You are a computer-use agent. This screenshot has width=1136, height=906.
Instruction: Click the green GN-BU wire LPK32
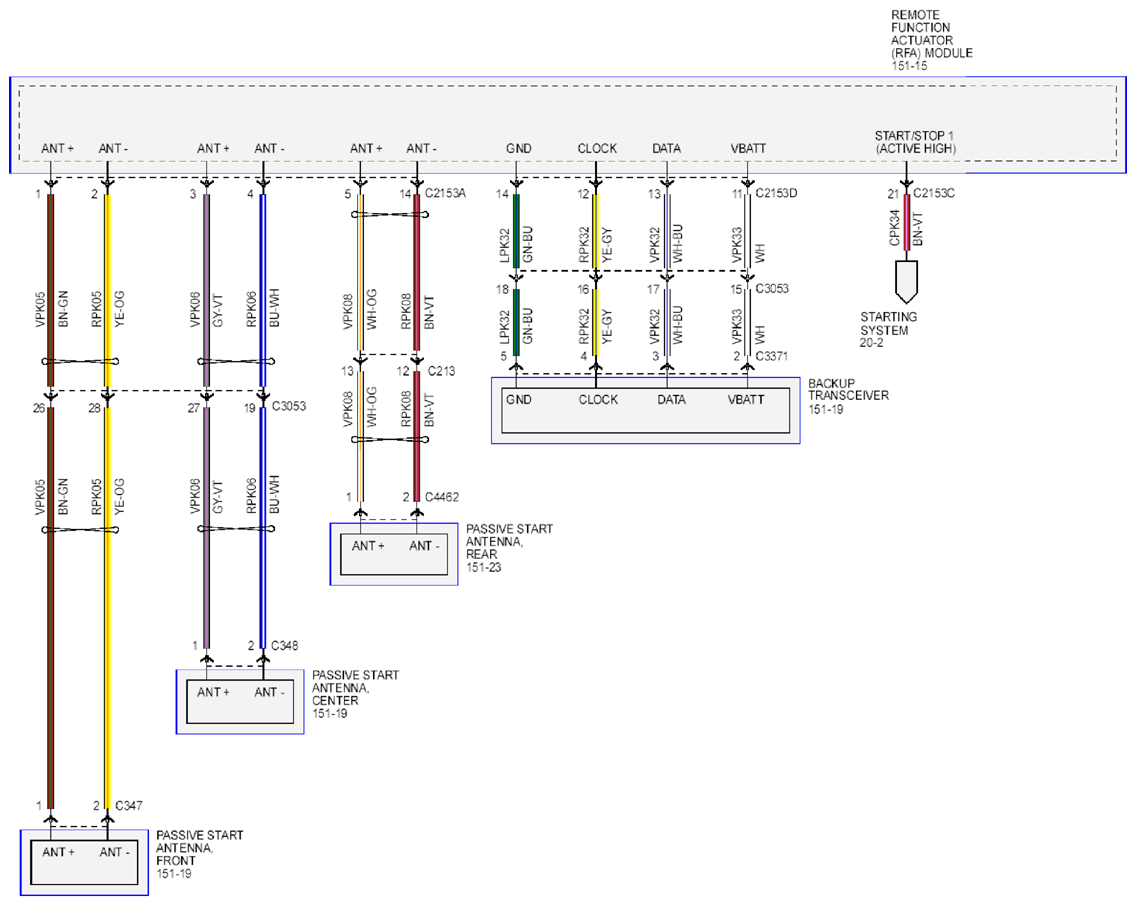pos(517,230)
